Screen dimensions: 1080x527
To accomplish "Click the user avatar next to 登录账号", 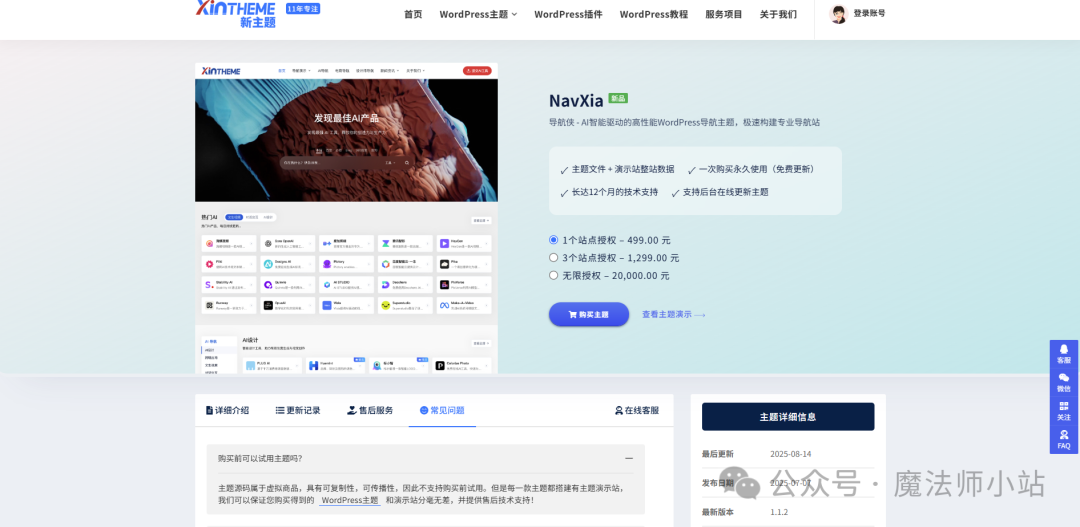I will click(x=838, y=14).
